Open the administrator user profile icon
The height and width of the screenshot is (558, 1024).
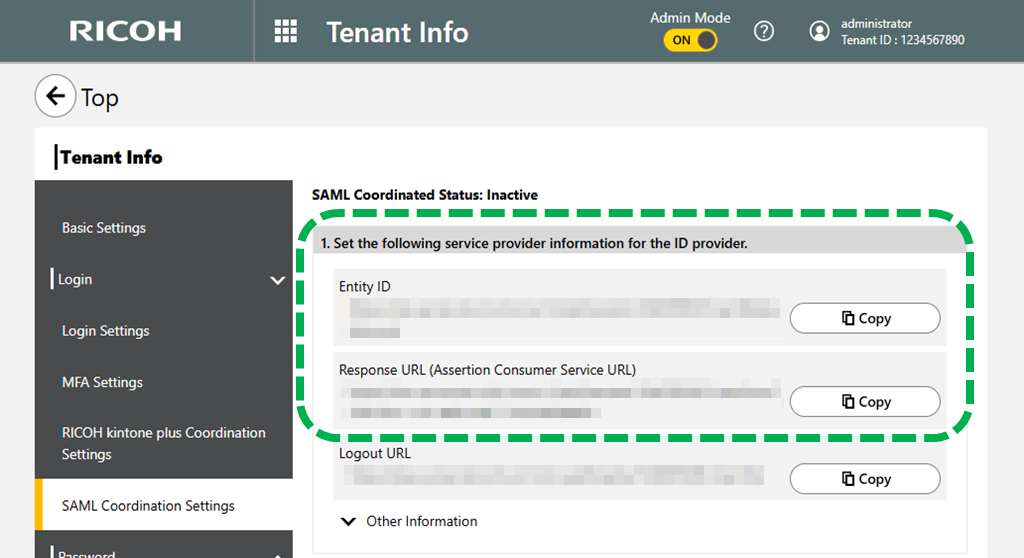[x=819, y=31]
